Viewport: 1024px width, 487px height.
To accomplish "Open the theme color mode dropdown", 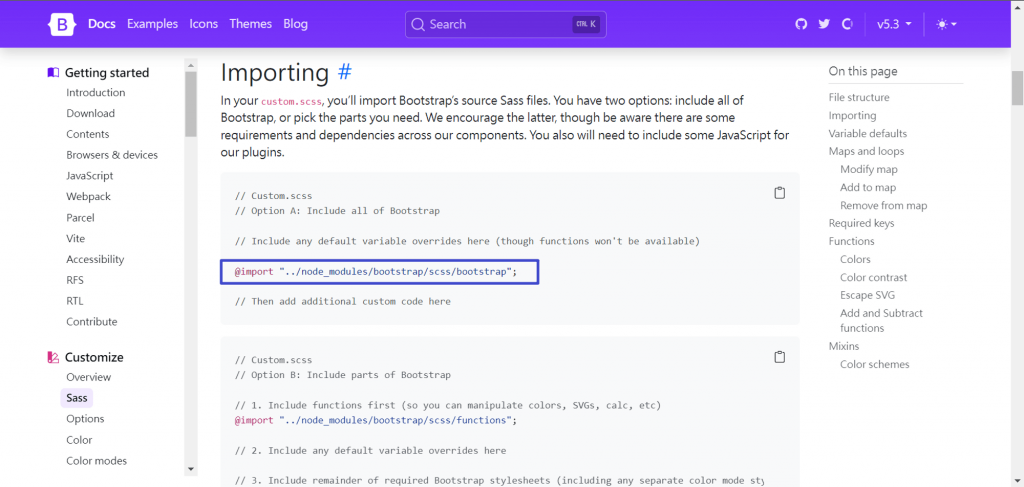I will (x=946, y=24).
